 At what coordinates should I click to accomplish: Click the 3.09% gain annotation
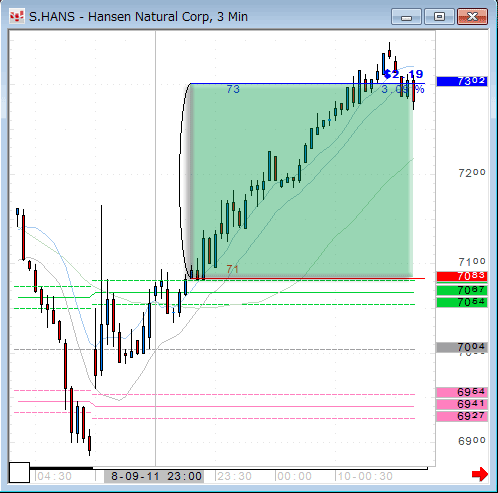(403, 89)
